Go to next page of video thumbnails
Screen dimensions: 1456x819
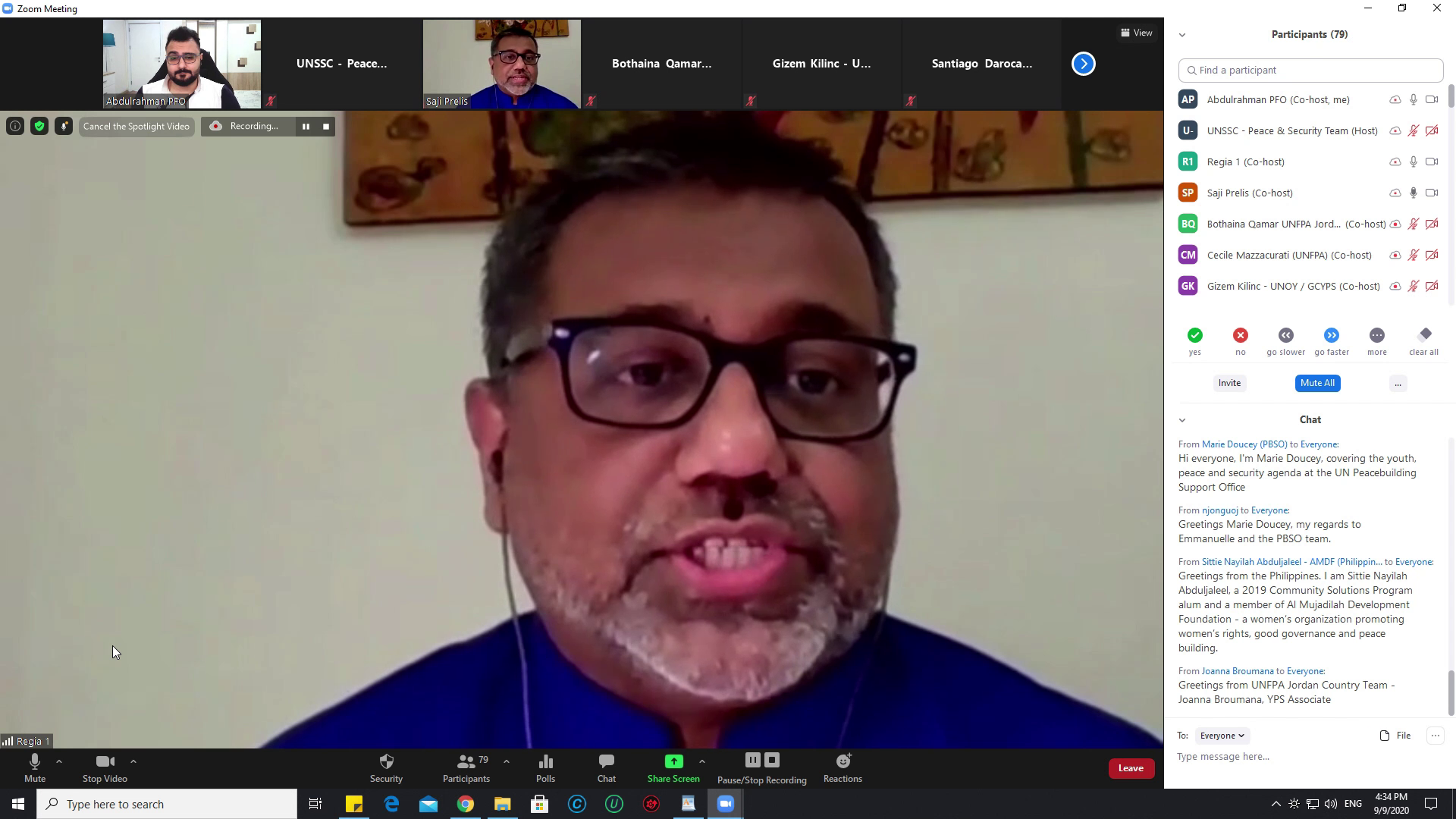1083,64
